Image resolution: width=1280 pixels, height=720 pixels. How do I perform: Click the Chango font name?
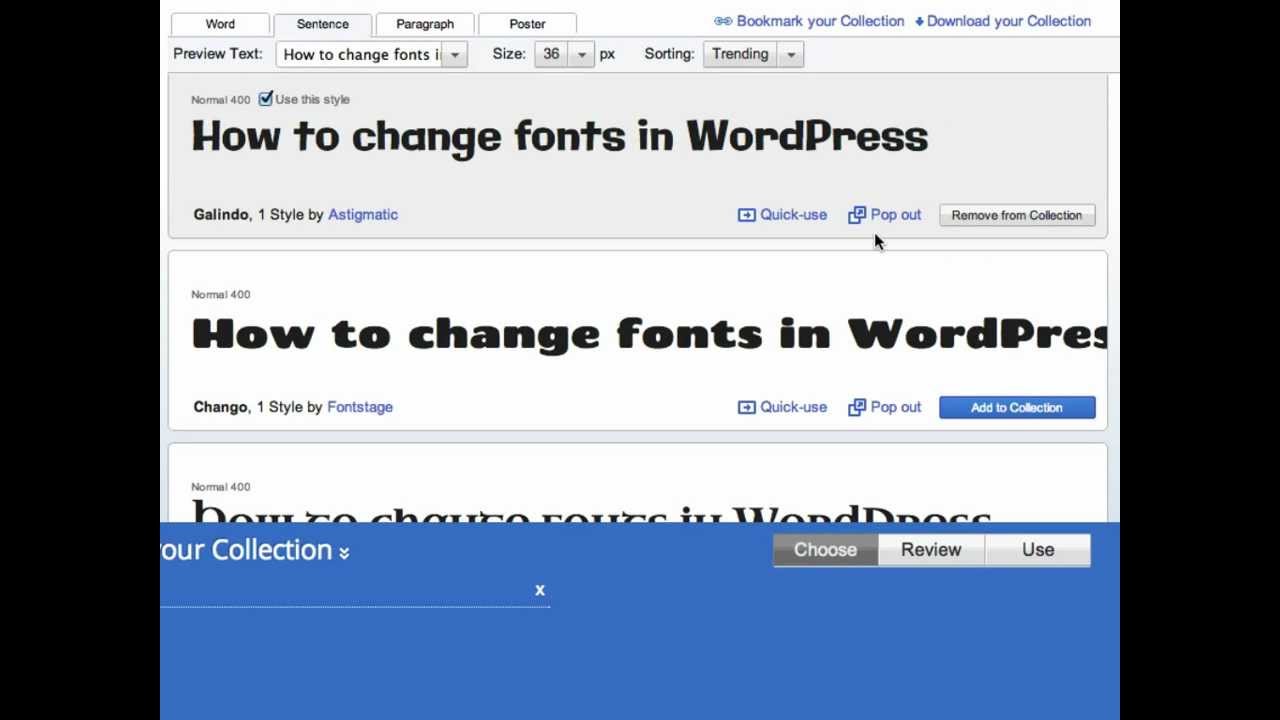click(220, 407)
